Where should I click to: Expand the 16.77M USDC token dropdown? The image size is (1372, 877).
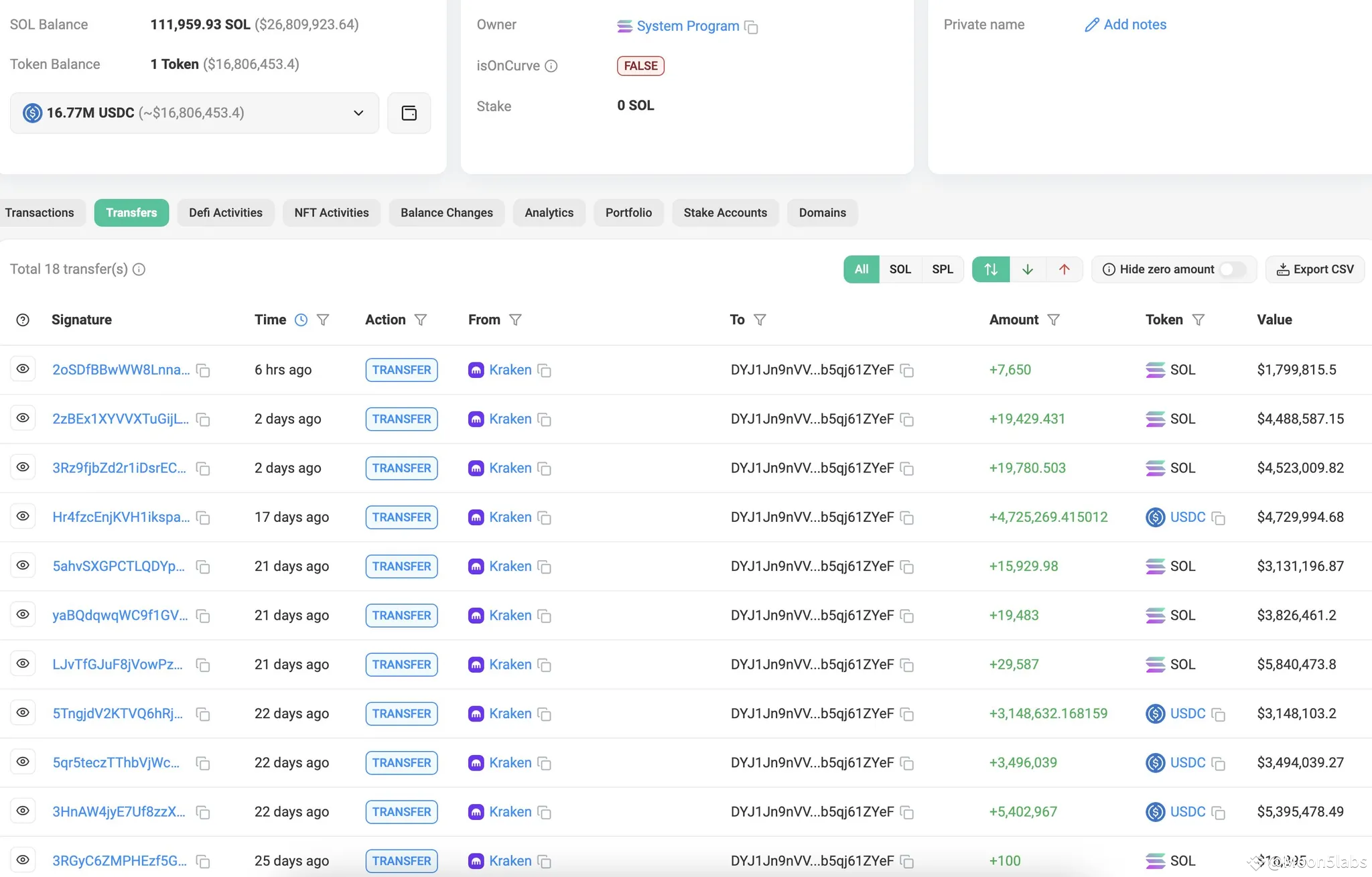pyautogui.click(x=358, y=113)
